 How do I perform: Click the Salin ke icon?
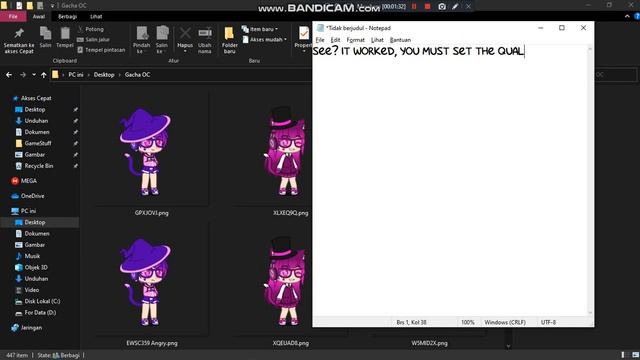coord(162,33)
